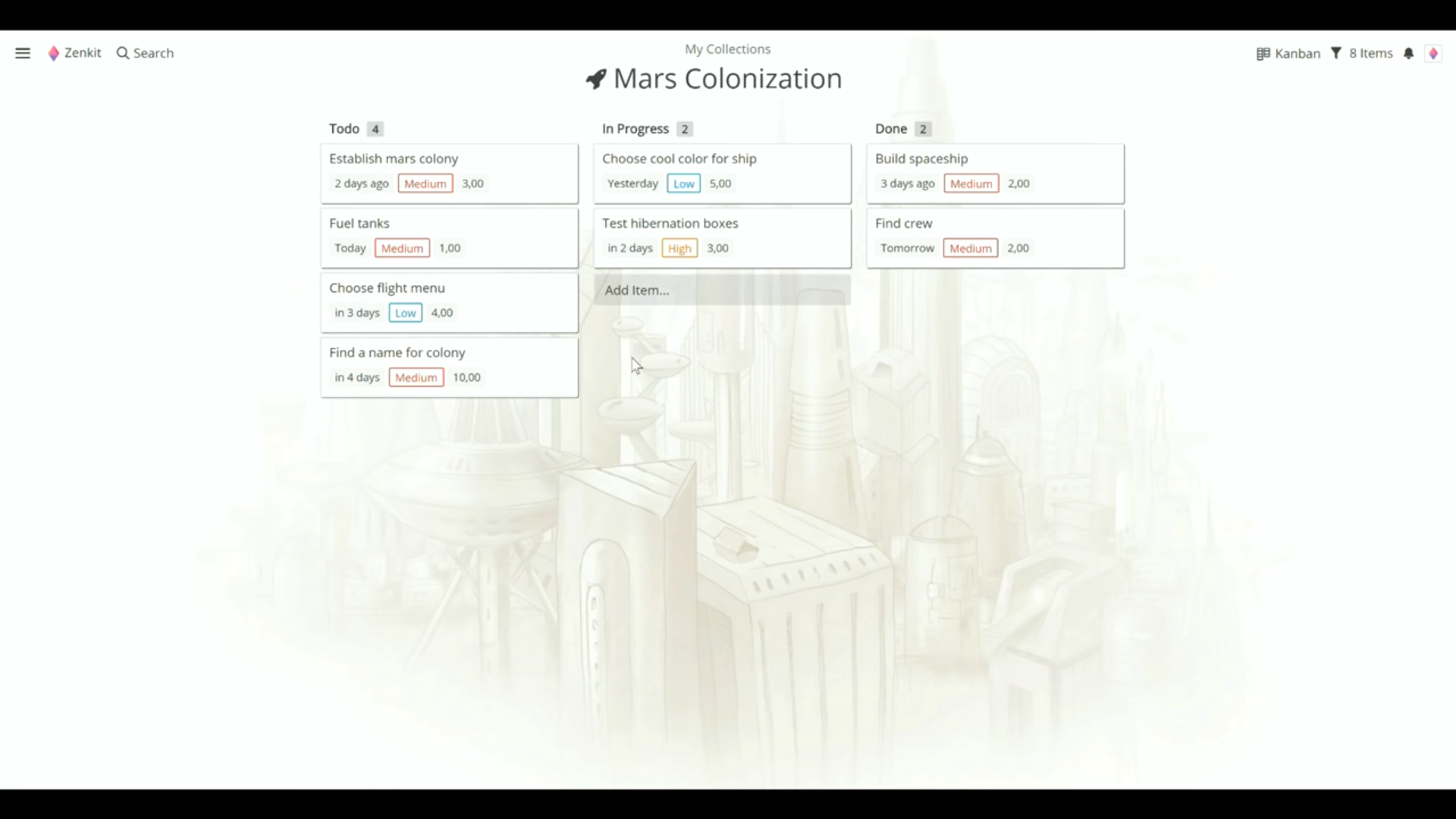The height and width of the screenshot is (819, 1456).
Task: Select the Todo column header
Action: pos(344,129)
